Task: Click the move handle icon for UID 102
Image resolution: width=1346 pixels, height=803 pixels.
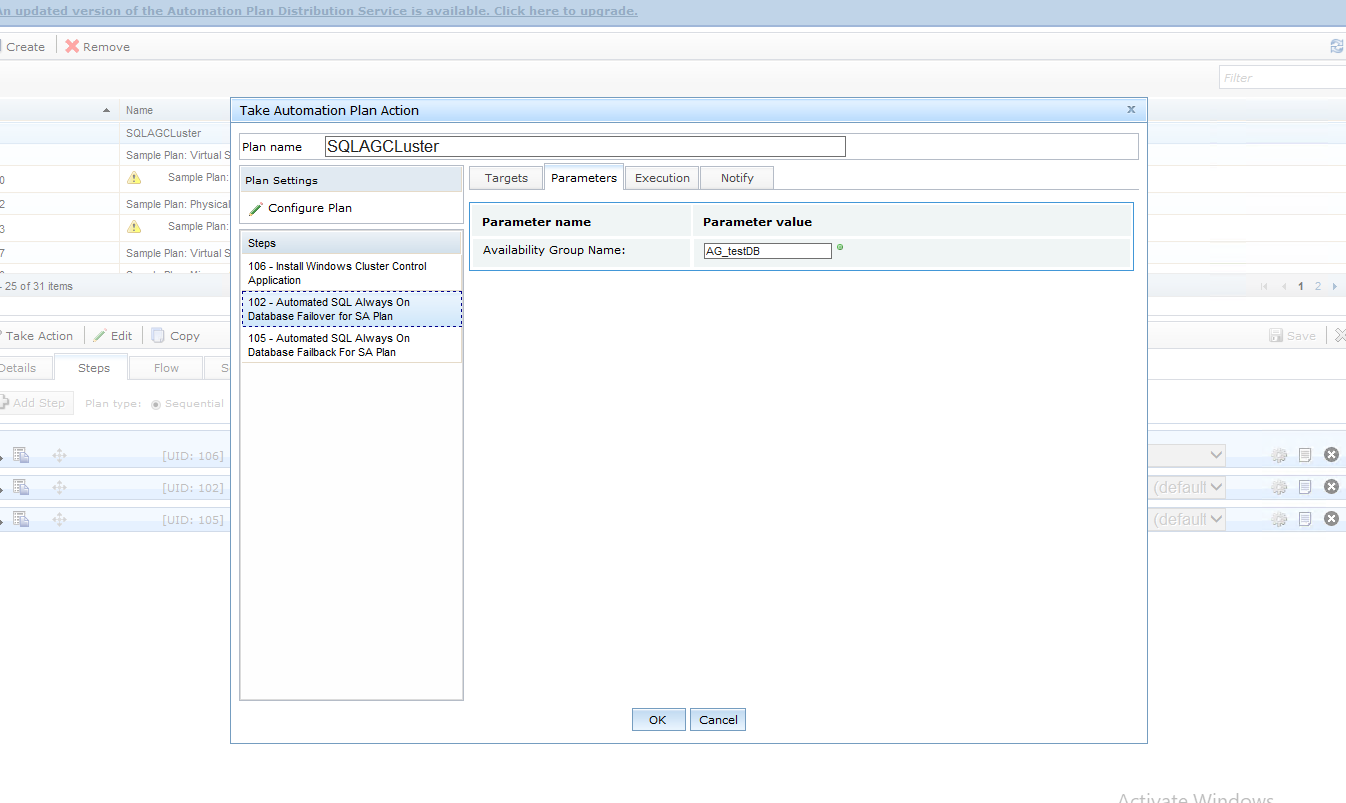Action: 59,487
